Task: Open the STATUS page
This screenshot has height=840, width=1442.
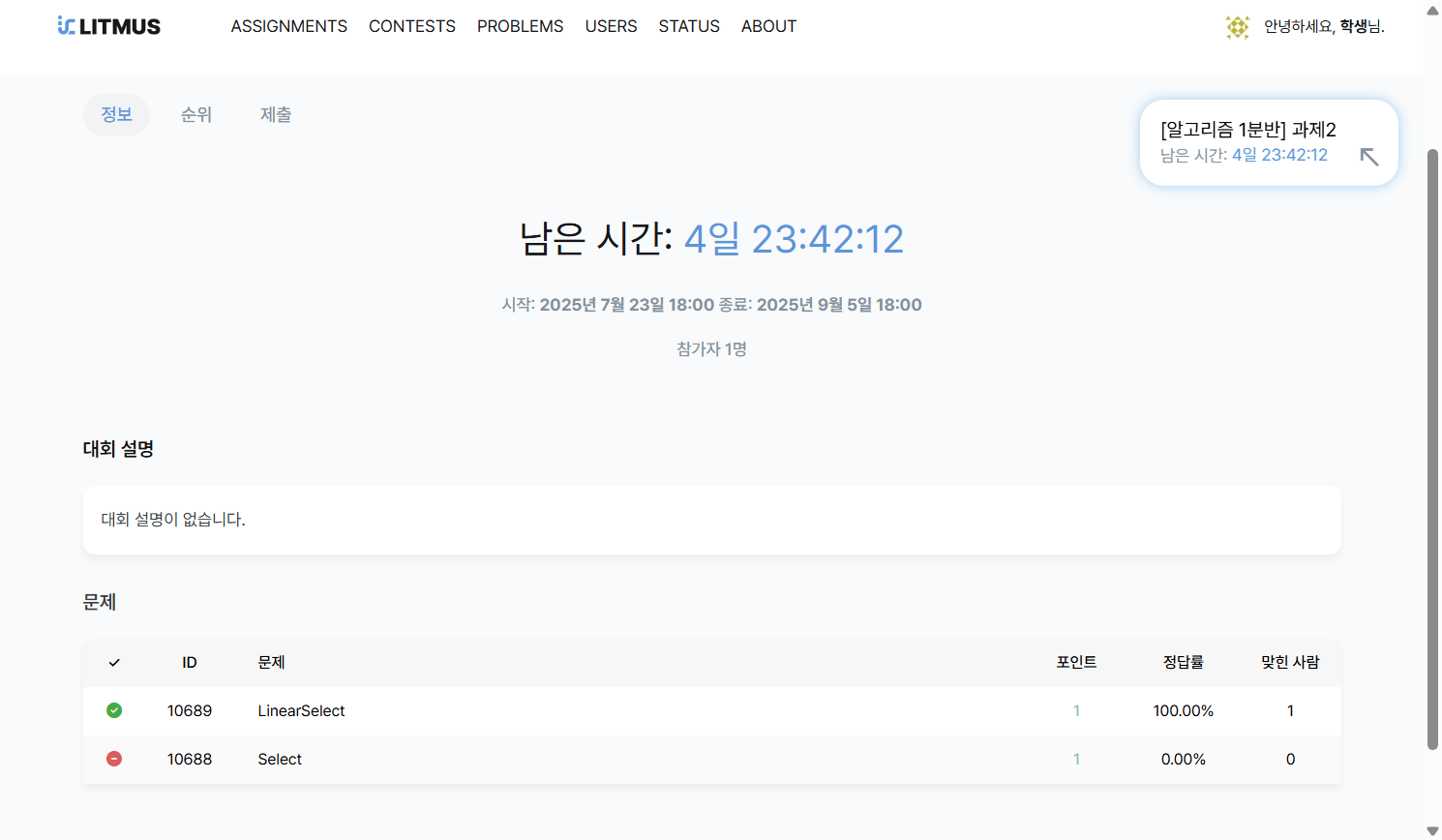Action: (689, 26)
